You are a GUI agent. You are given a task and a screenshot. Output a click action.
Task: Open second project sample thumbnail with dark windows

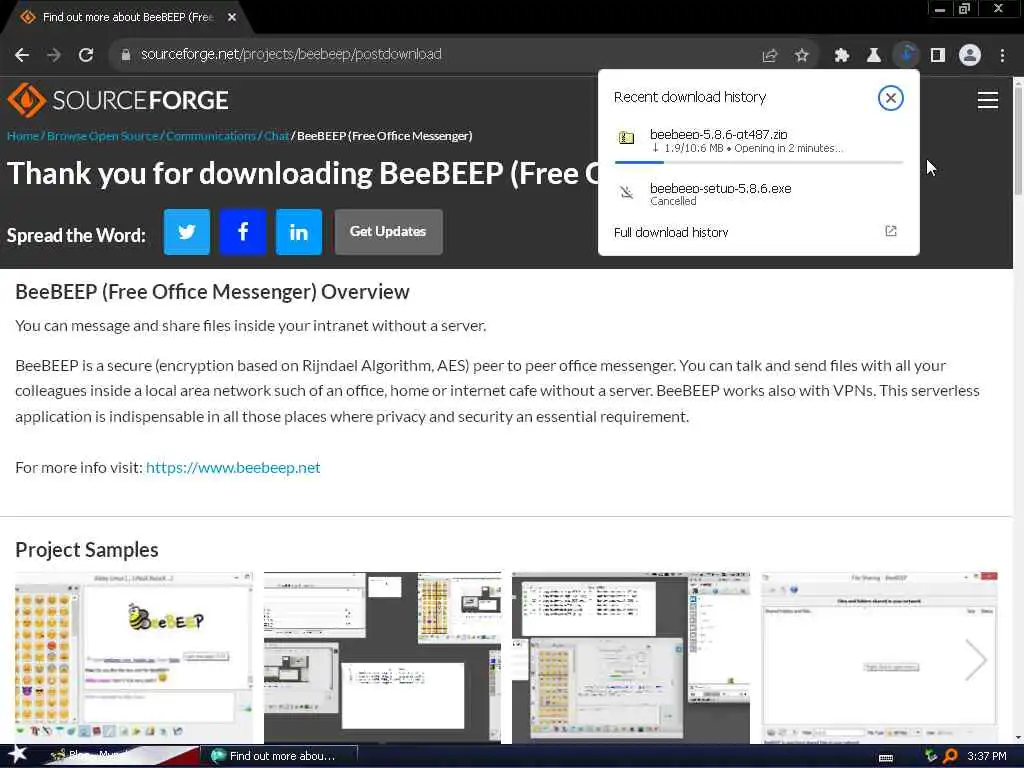(383, 658)
